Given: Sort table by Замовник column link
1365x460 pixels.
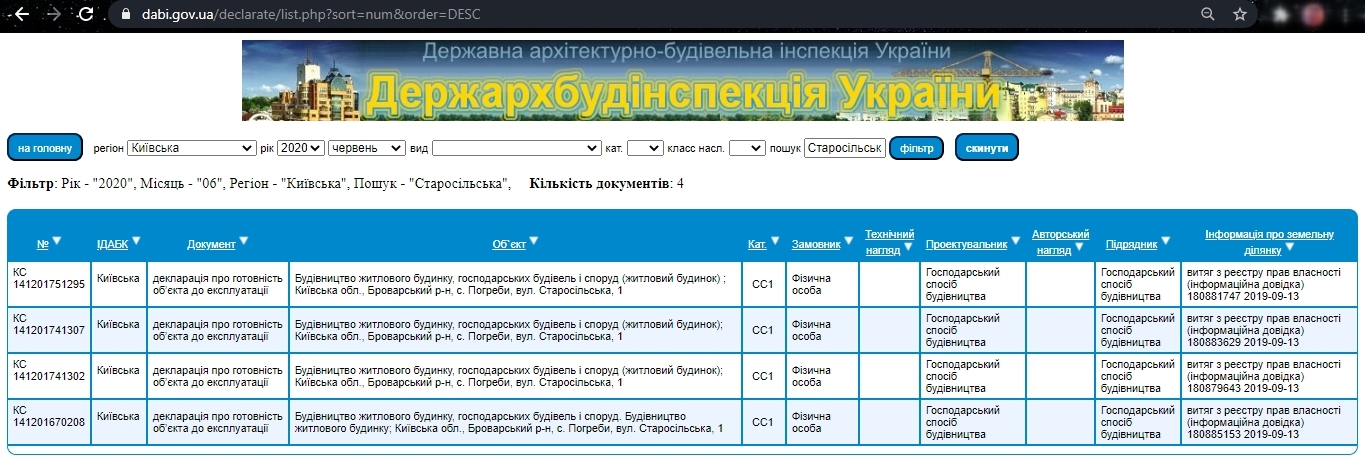Looking at the screenshot, I should [x=816, y=244].
